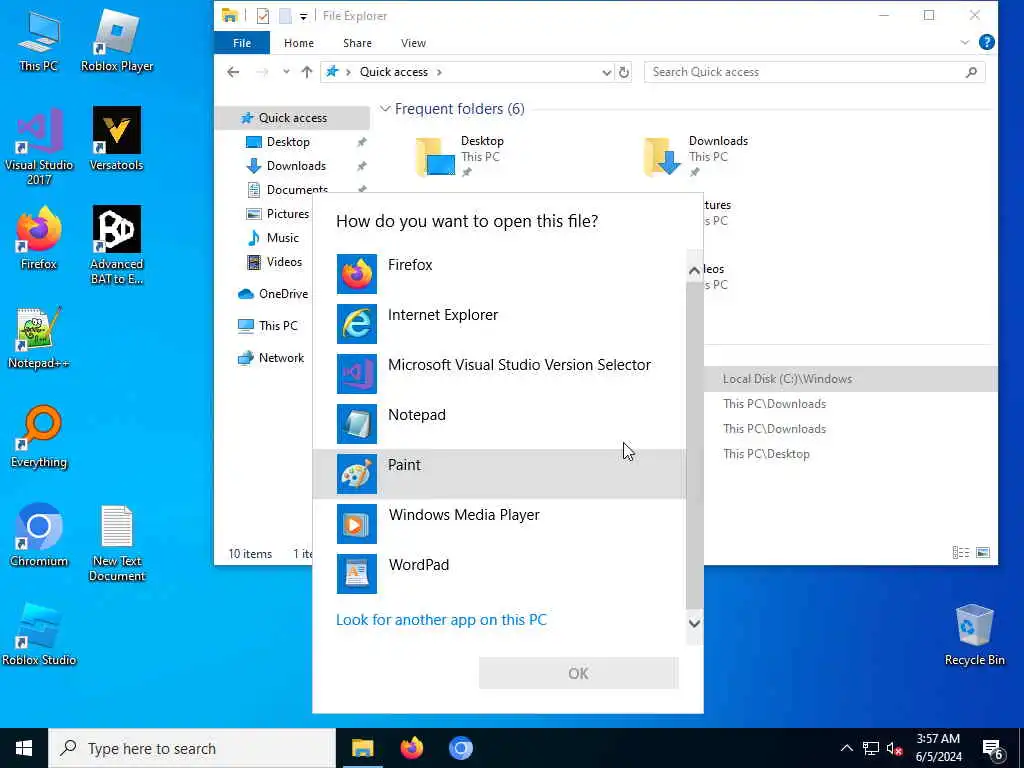Screen dimensions: 1024x768
Task: Select the Chromium desktop shortcut
Action: tap(39, 536)
